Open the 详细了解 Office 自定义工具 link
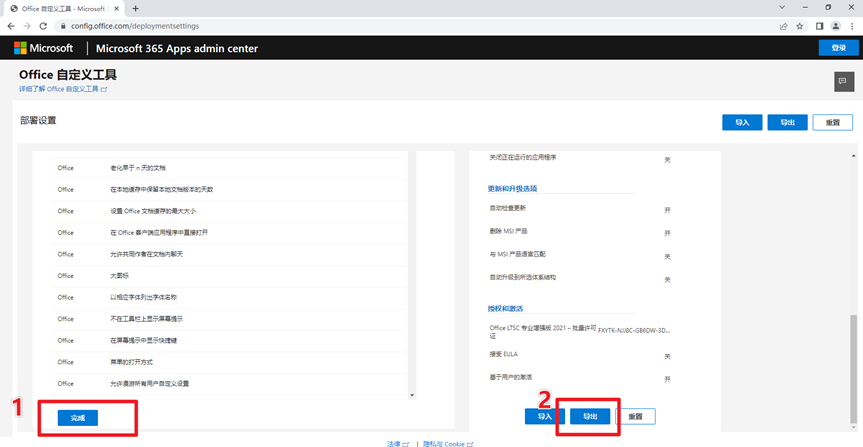Screen dimensions: 863x447 tap(62, 89)
